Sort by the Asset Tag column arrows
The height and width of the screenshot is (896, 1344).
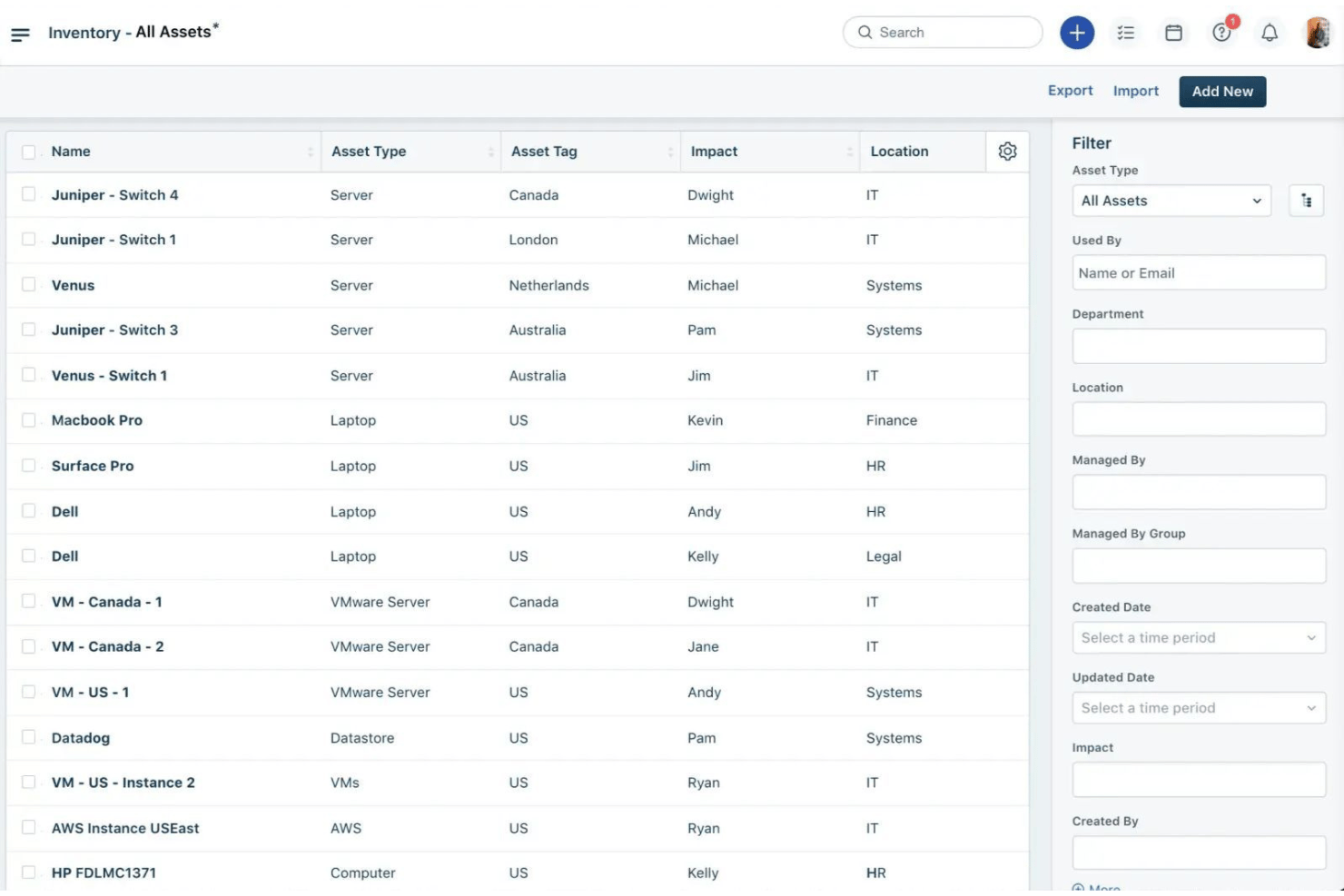pos(670,153)
